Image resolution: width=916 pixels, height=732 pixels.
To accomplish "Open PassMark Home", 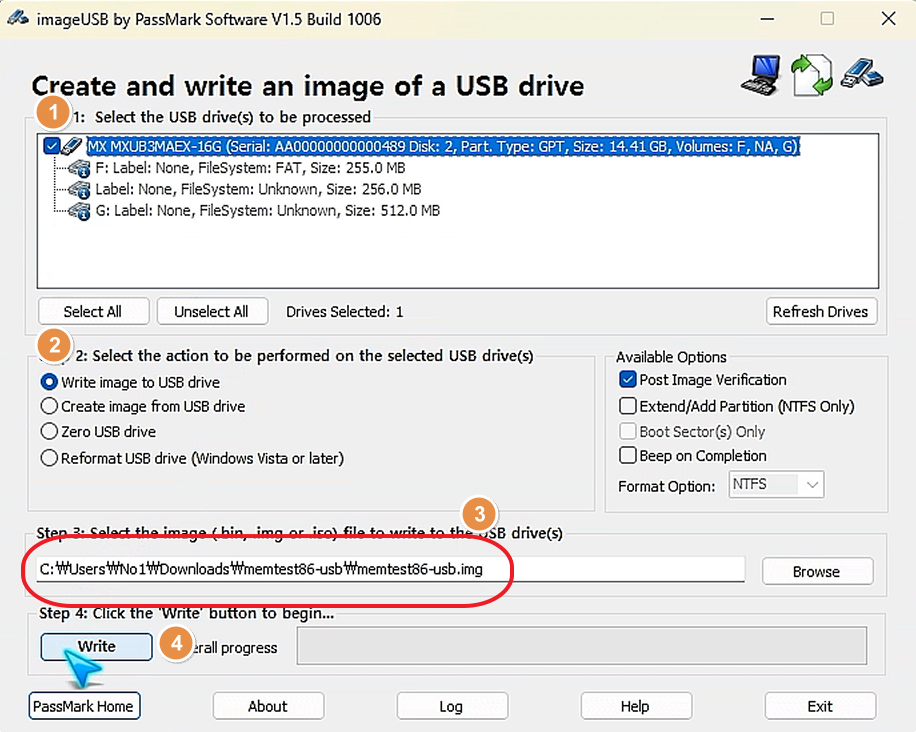I will pyautogui.click(x=84, y=706).
